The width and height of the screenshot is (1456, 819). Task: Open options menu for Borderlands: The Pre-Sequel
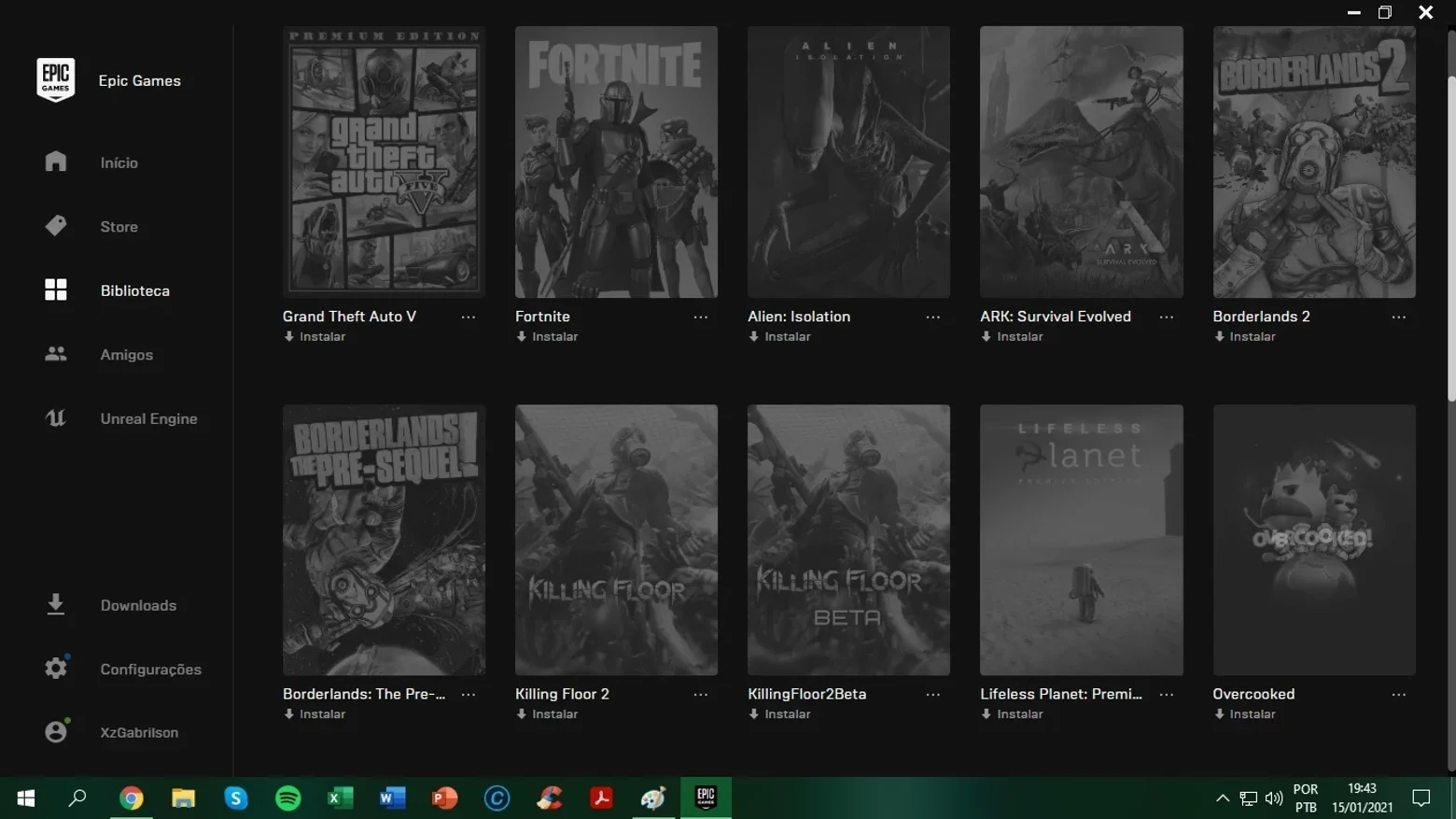click(469, 695)
